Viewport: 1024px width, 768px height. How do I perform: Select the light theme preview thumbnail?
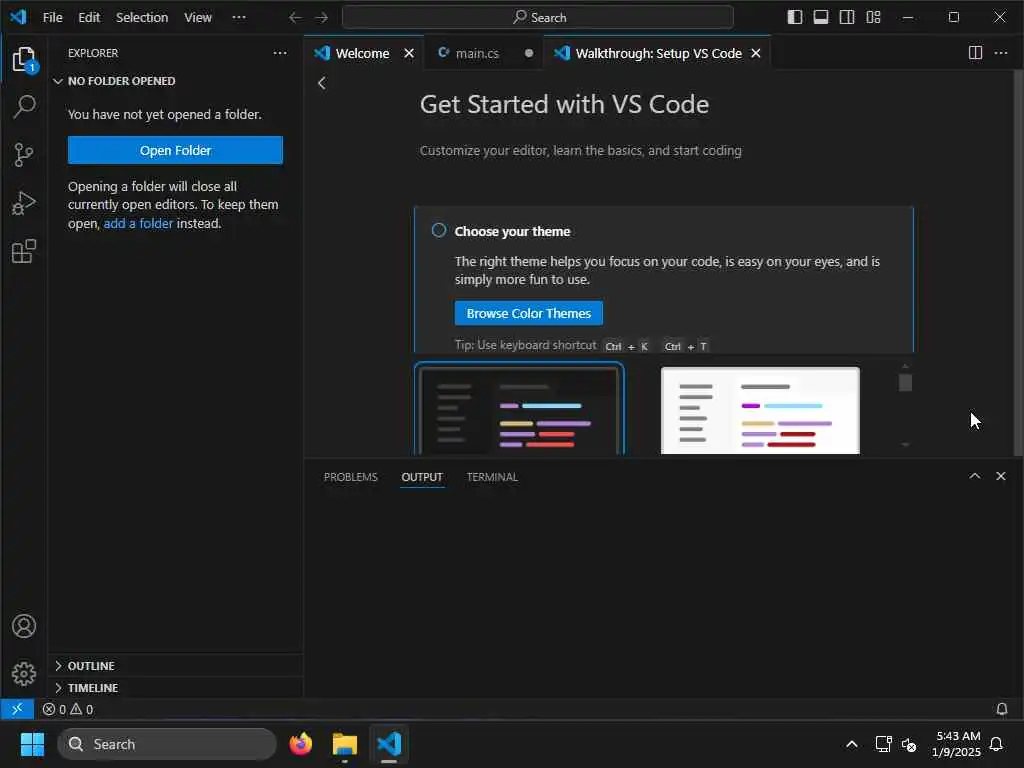pyautogui.click(x=760, y=410)
